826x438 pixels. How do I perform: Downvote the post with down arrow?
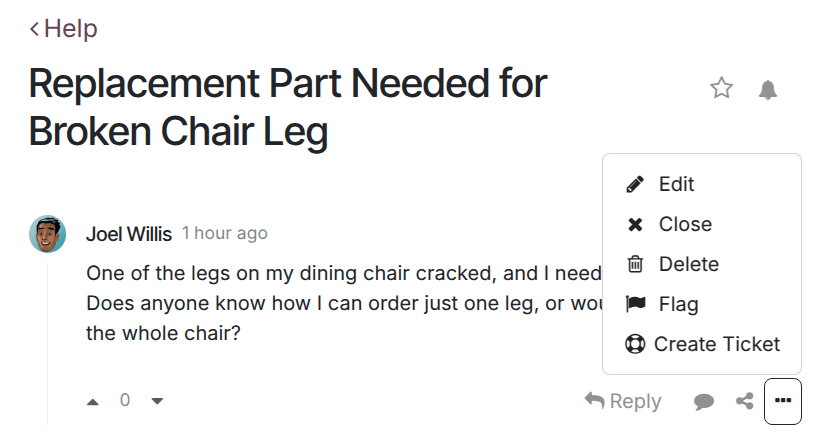[157, 402]
